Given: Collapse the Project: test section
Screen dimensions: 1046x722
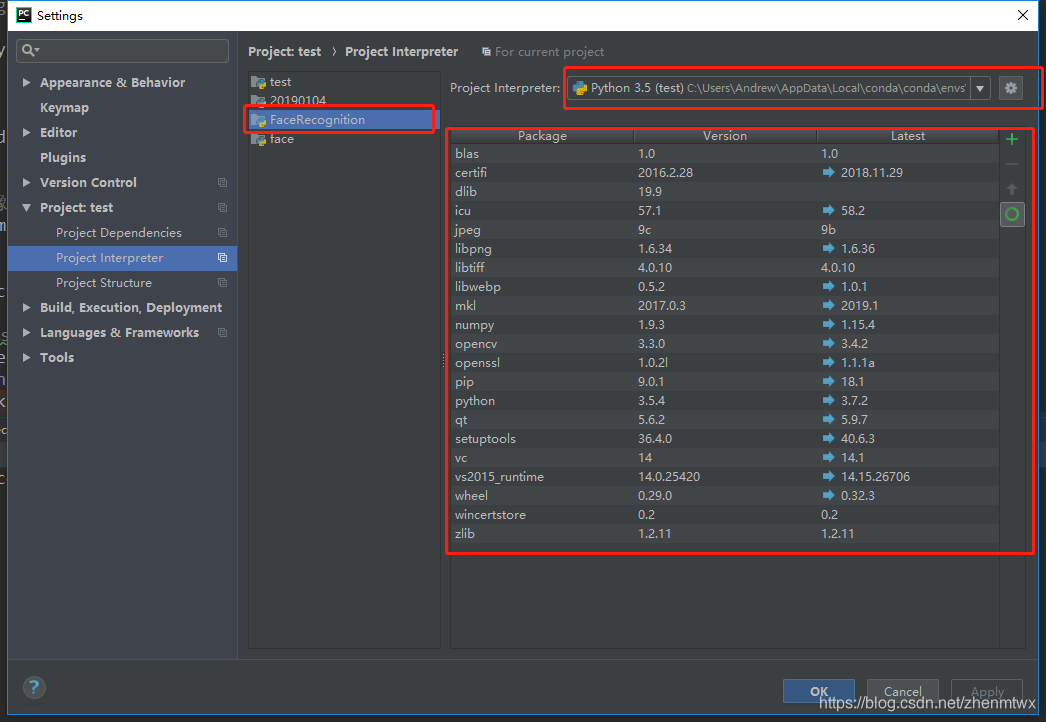Looking at the screenshot, I should click(x=27, y=208).
